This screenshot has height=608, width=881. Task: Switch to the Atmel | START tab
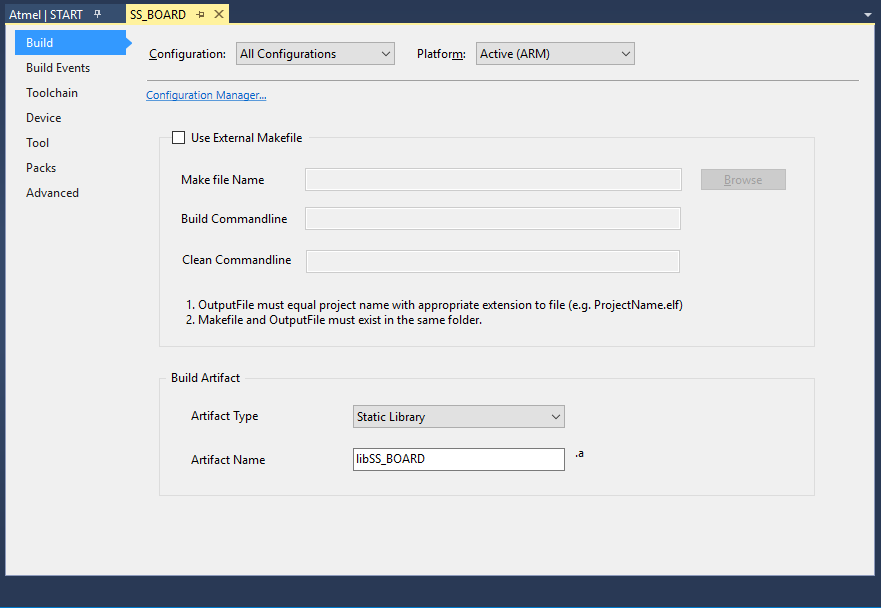coord(46,15)
